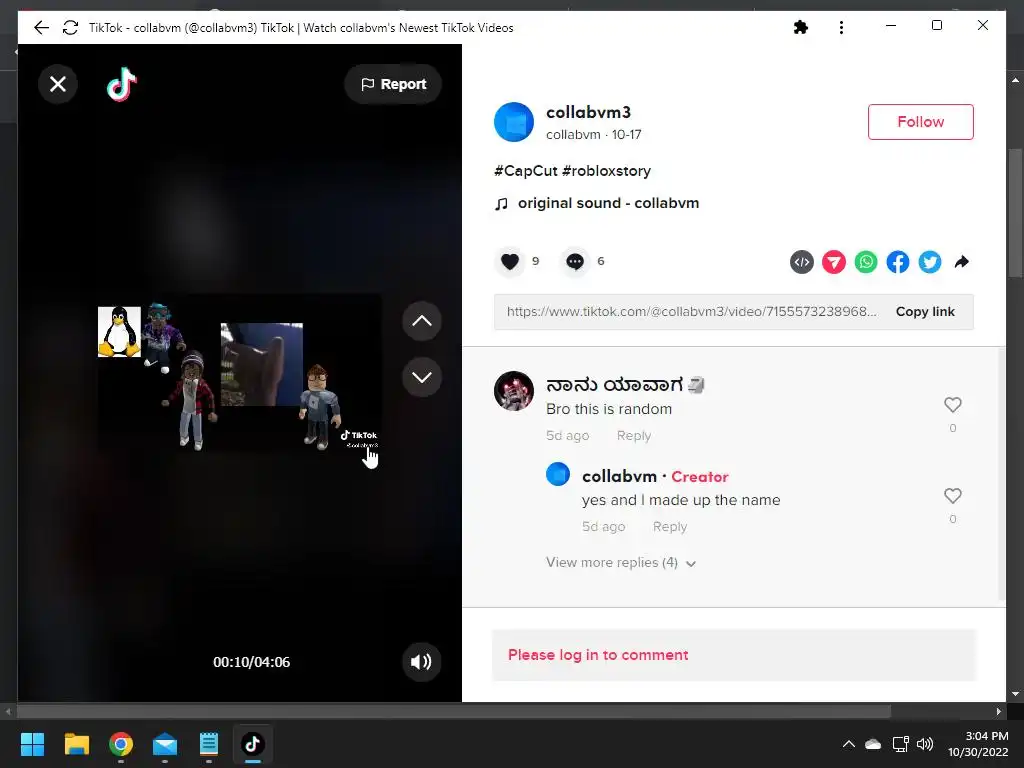Go to previous video with up chevron
This screenshot has height=768, width=1024.
(x=422, y=321)
